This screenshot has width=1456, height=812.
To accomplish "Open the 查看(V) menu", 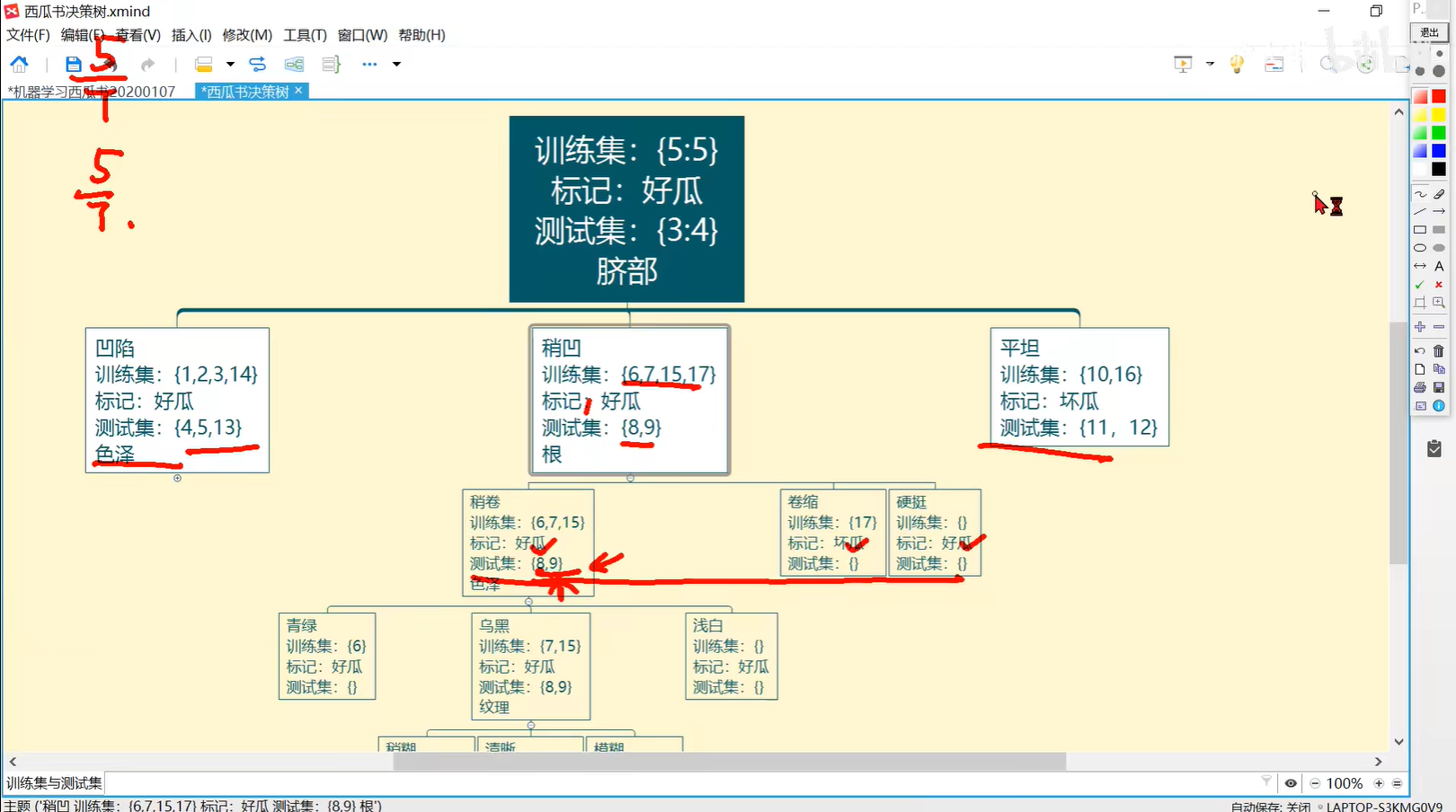I will pyautogui.click(x=138, y=35).
